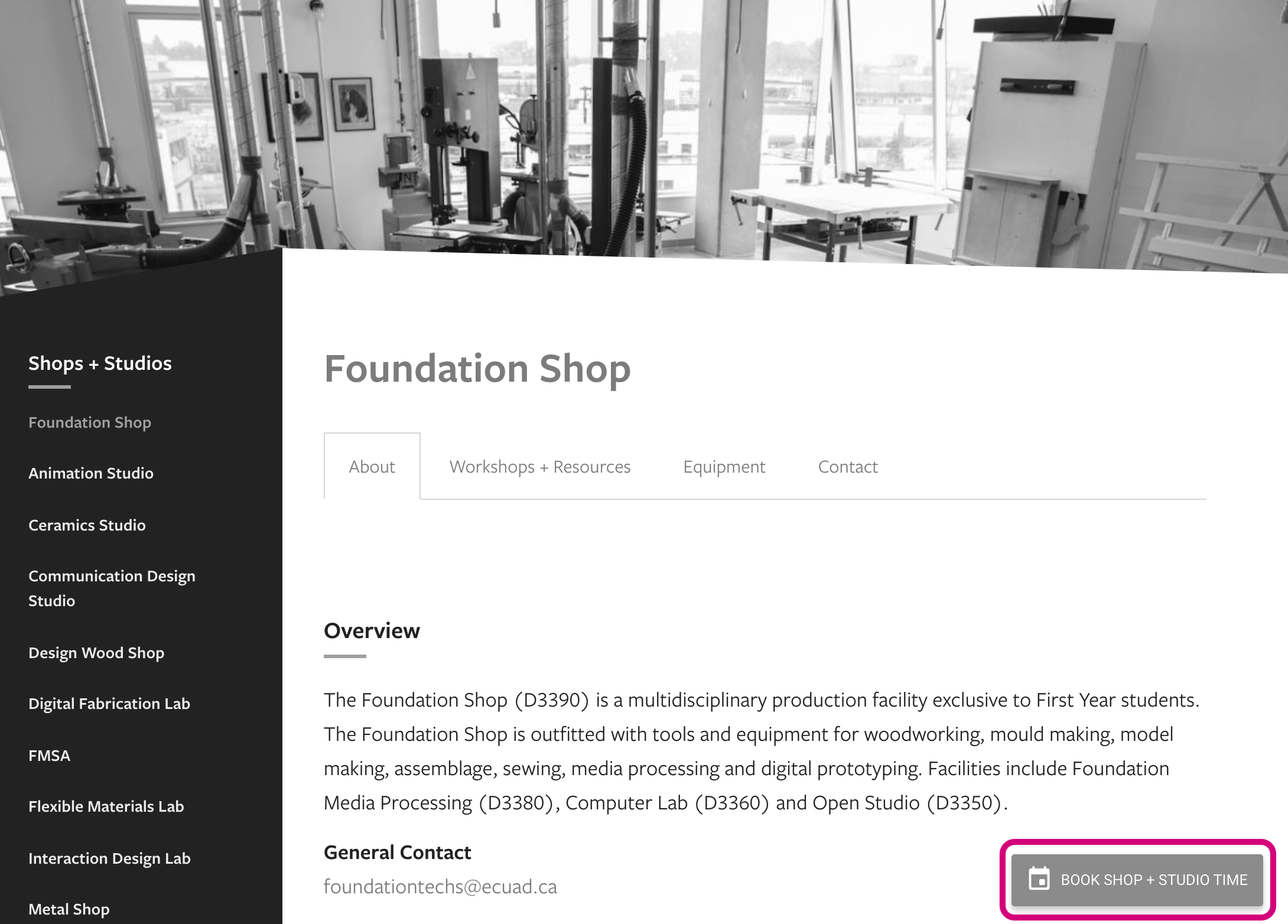Click the Shops + Studios sidebar heading
Image resolution: width=1288 pixels, height=924 pixels.
pyautogui.click(x=100, y=363)
